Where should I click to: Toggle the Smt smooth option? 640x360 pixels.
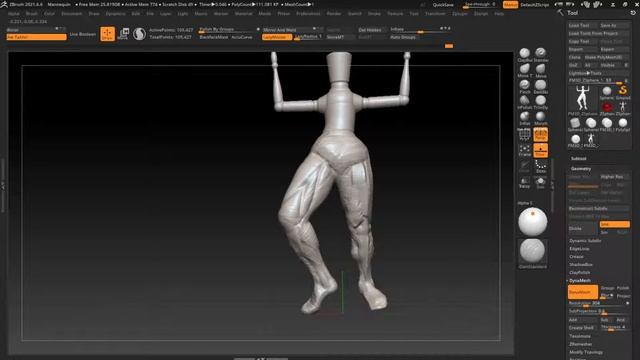coord(614,224)
